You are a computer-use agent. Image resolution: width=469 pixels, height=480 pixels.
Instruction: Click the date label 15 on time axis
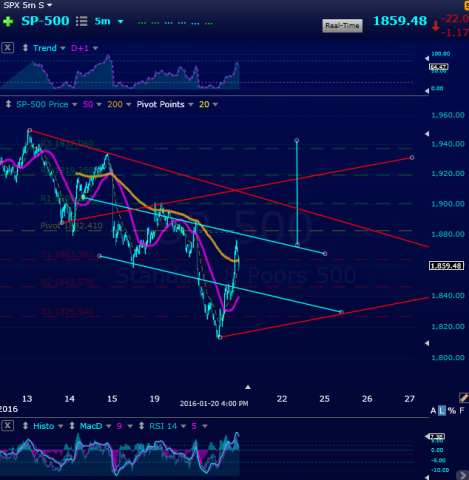pyautogui.click(x=112, y=399)
